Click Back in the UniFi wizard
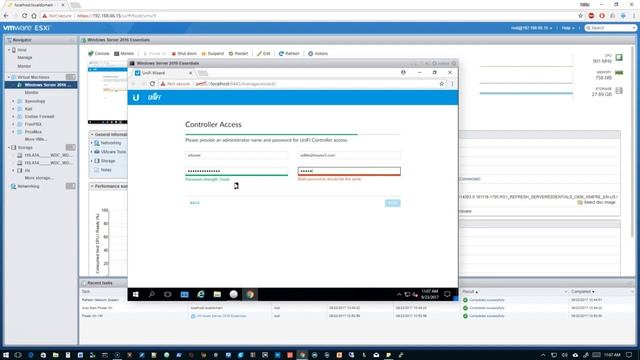640x360 pixels. pyautogui.click(x=195, y=203)
